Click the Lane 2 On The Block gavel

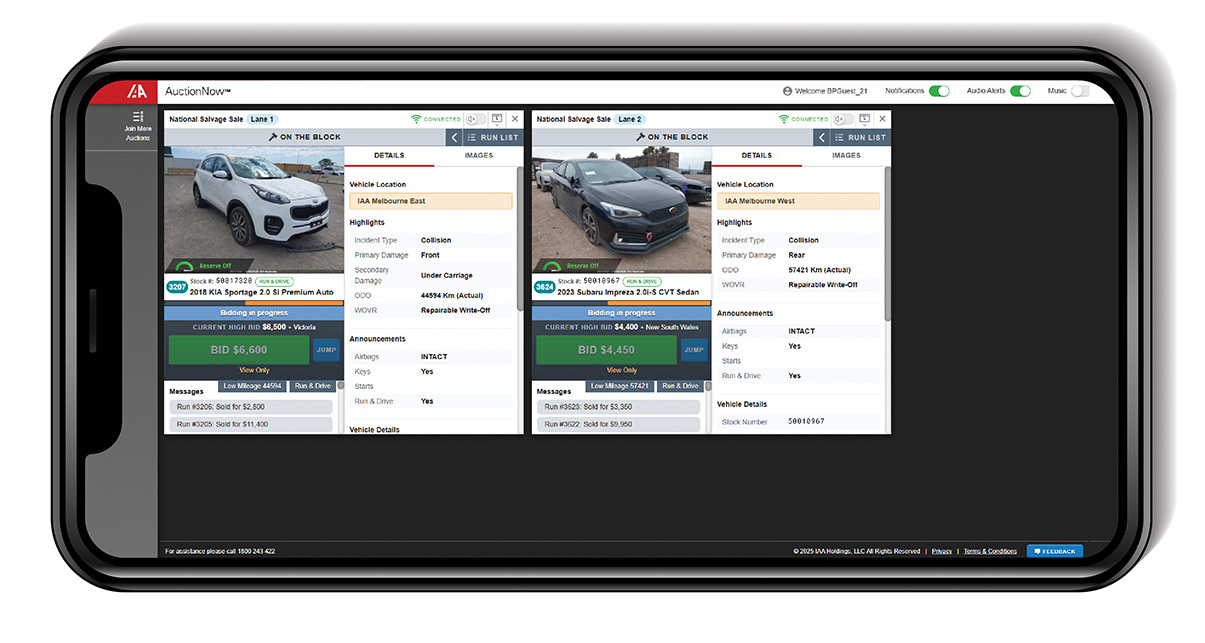click(640, 137)
